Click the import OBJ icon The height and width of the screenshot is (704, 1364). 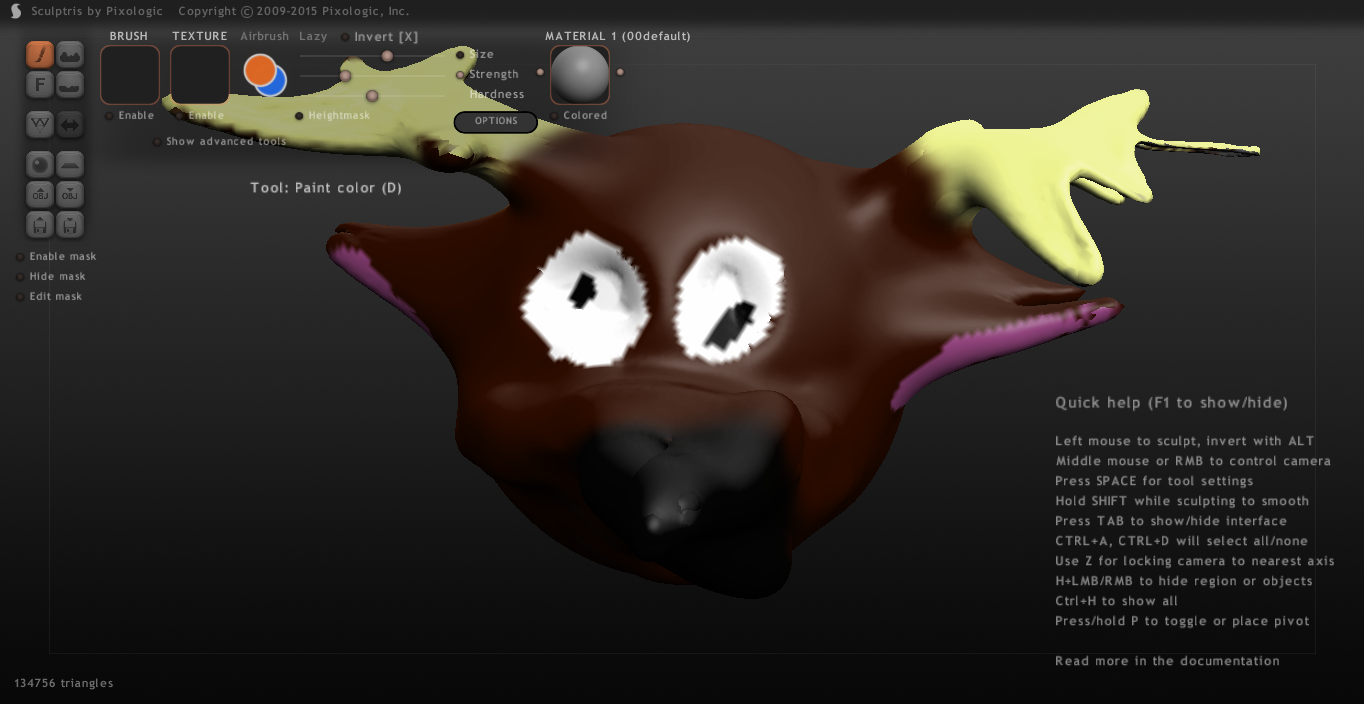[x=40, y=194]
